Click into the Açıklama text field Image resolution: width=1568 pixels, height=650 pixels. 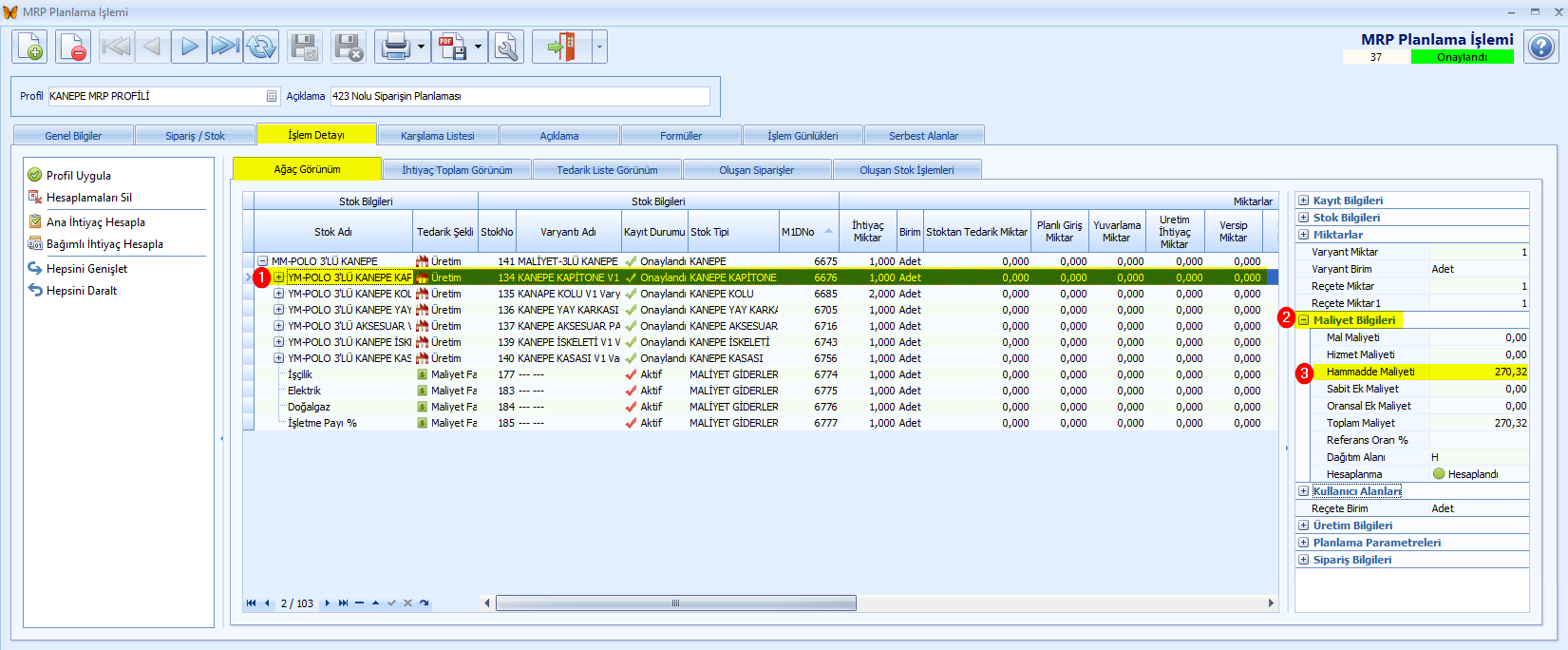[x=520, y=96]
